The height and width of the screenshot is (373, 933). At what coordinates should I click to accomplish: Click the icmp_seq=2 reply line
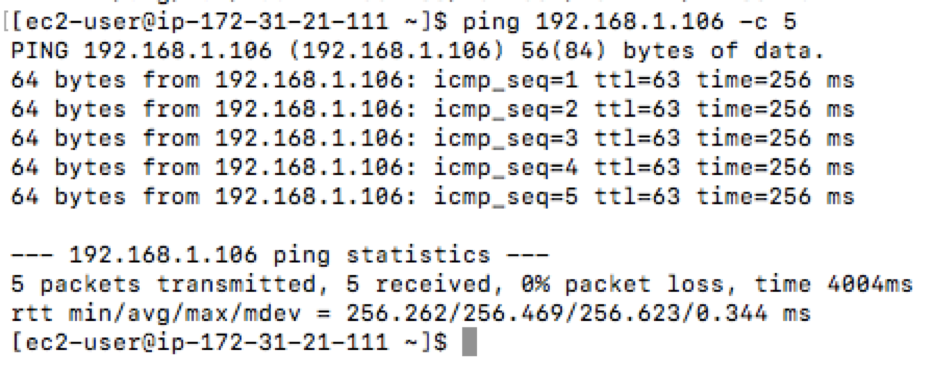[x=433, y=109]
